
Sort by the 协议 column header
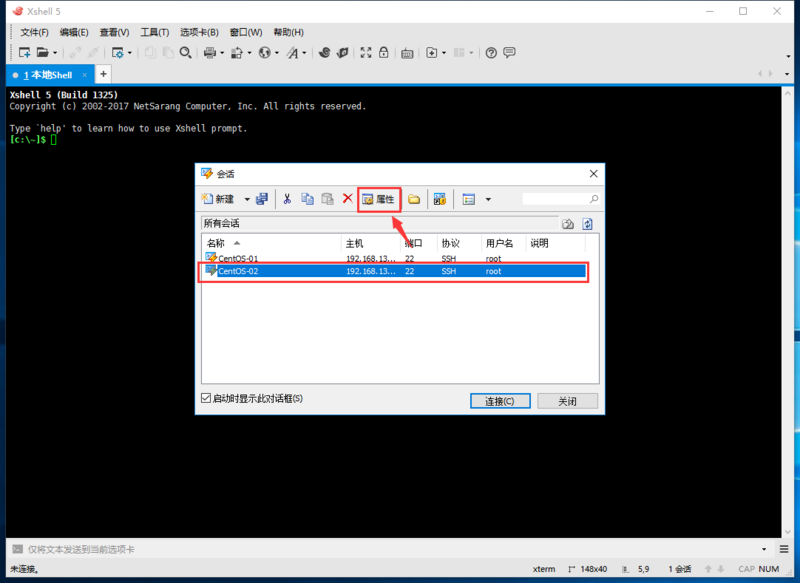(x=459, y=243)
